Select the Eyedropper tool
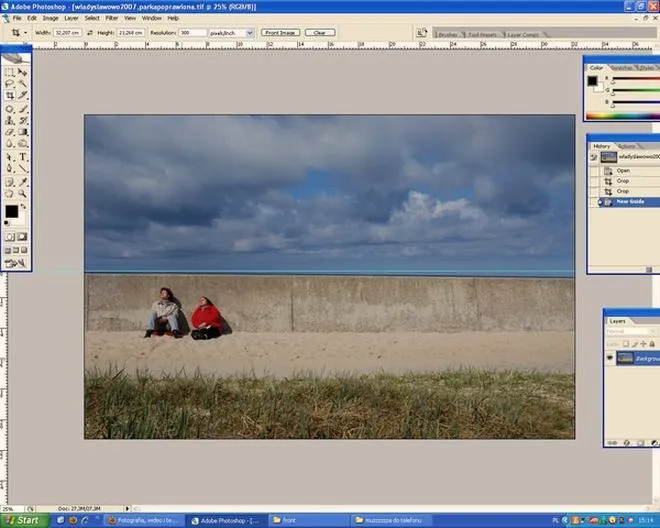Image resolution: width=660 pixels, height=528 pixels. point(23,182)
